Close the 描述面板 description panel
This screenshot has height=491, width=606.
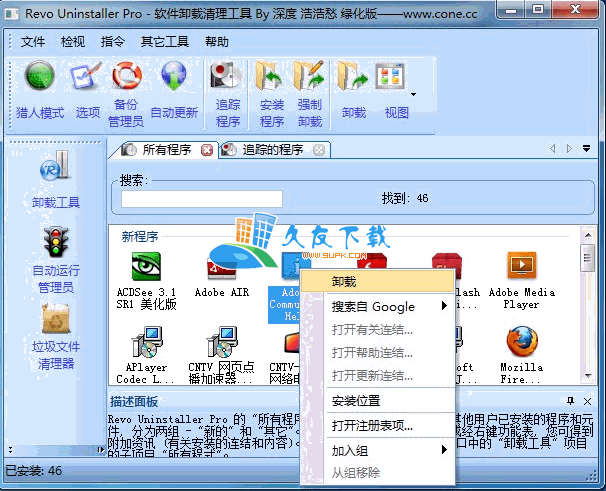pos(587,401)
